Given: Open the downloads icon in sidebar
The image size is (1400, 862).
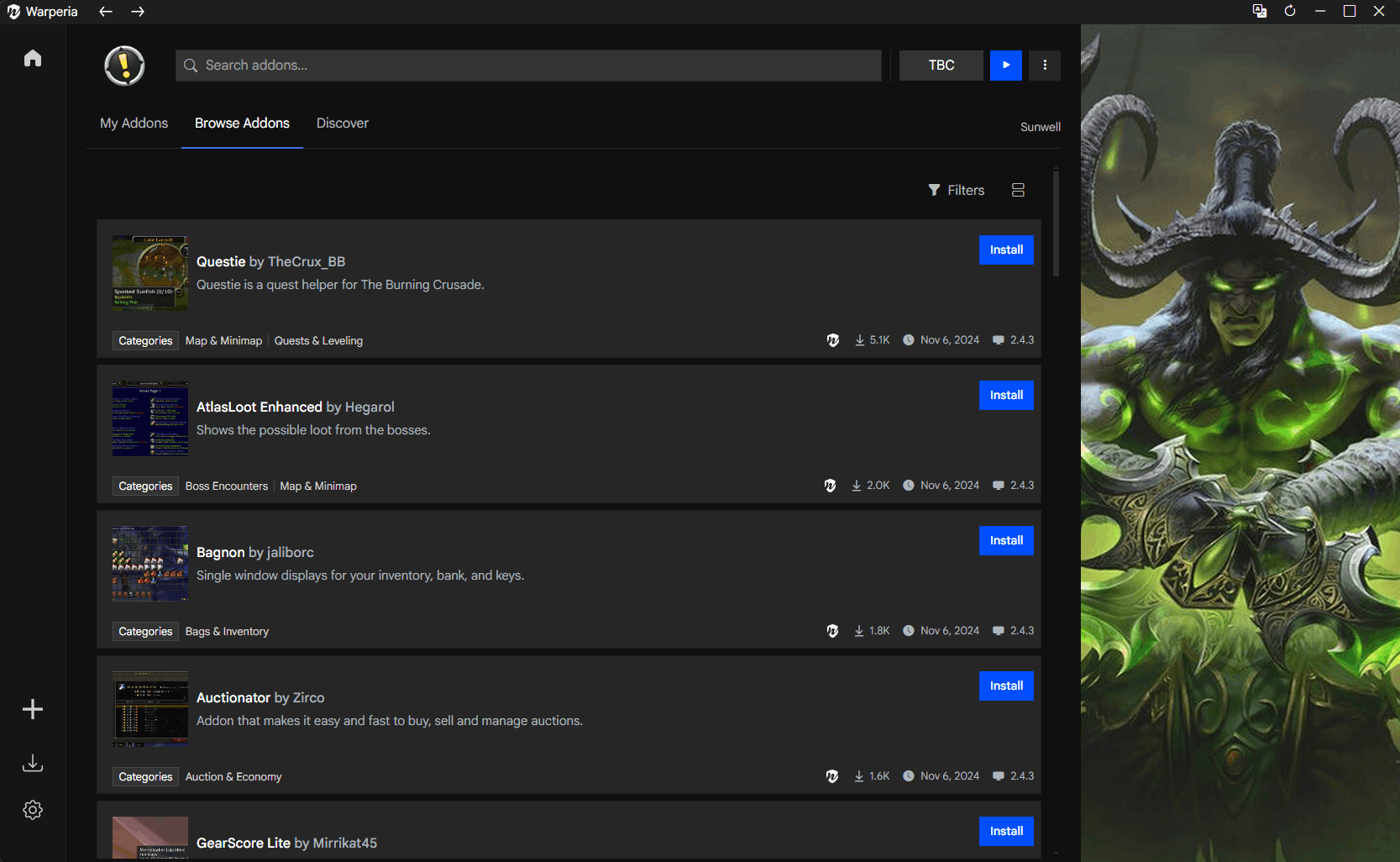Looking at the screenshot, I should (33, 763).
